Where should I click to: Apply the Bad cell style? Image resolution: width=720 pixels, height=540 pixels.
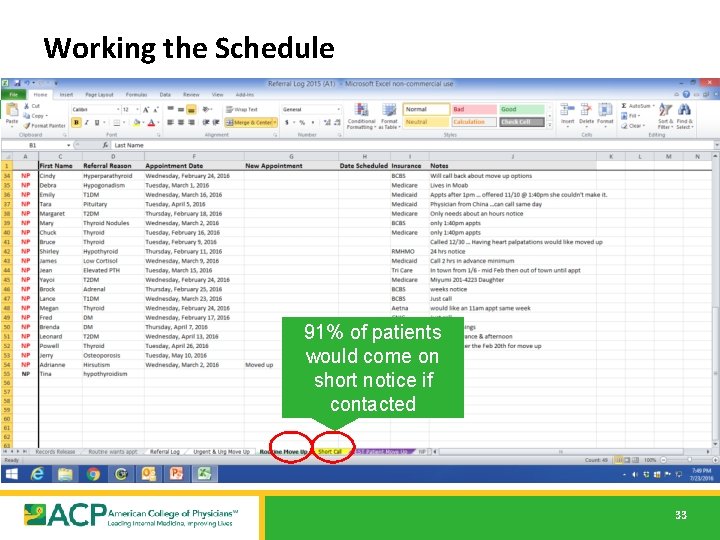tap(474, 109)
